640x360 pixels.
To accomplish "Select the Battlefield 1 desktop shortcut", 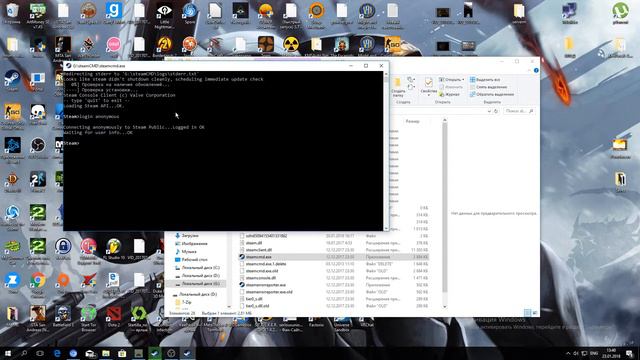I will coord(63,316).
